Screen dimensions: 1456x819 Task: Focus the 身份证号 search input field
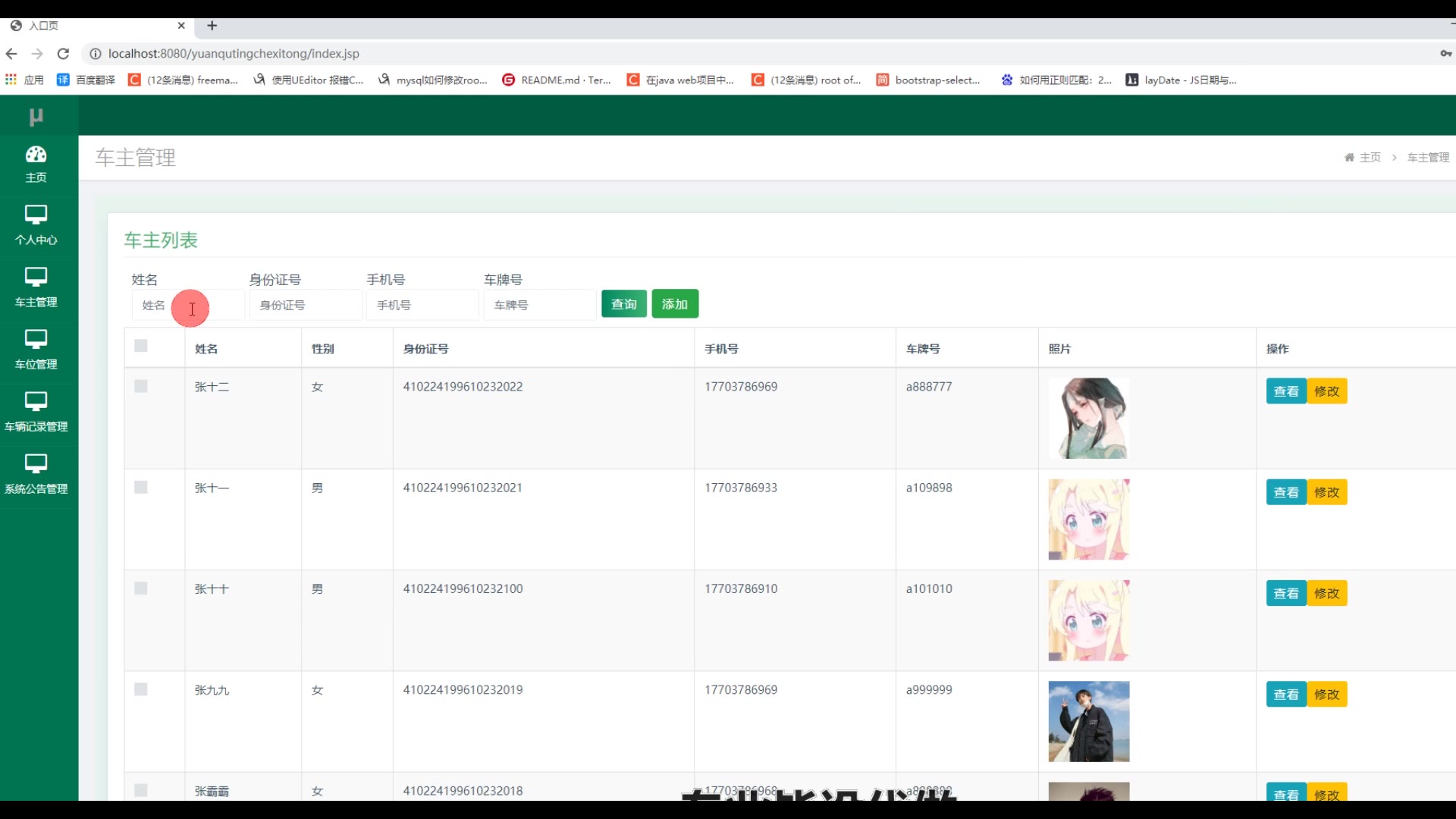tap(305, 305)
